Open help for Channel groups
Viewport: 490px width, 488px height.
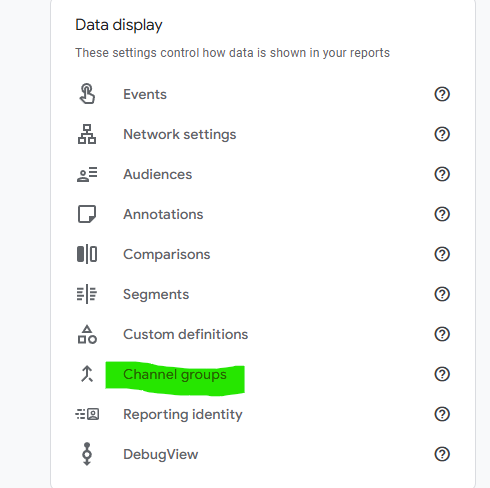pyautogui.click(x=442, y=374)
